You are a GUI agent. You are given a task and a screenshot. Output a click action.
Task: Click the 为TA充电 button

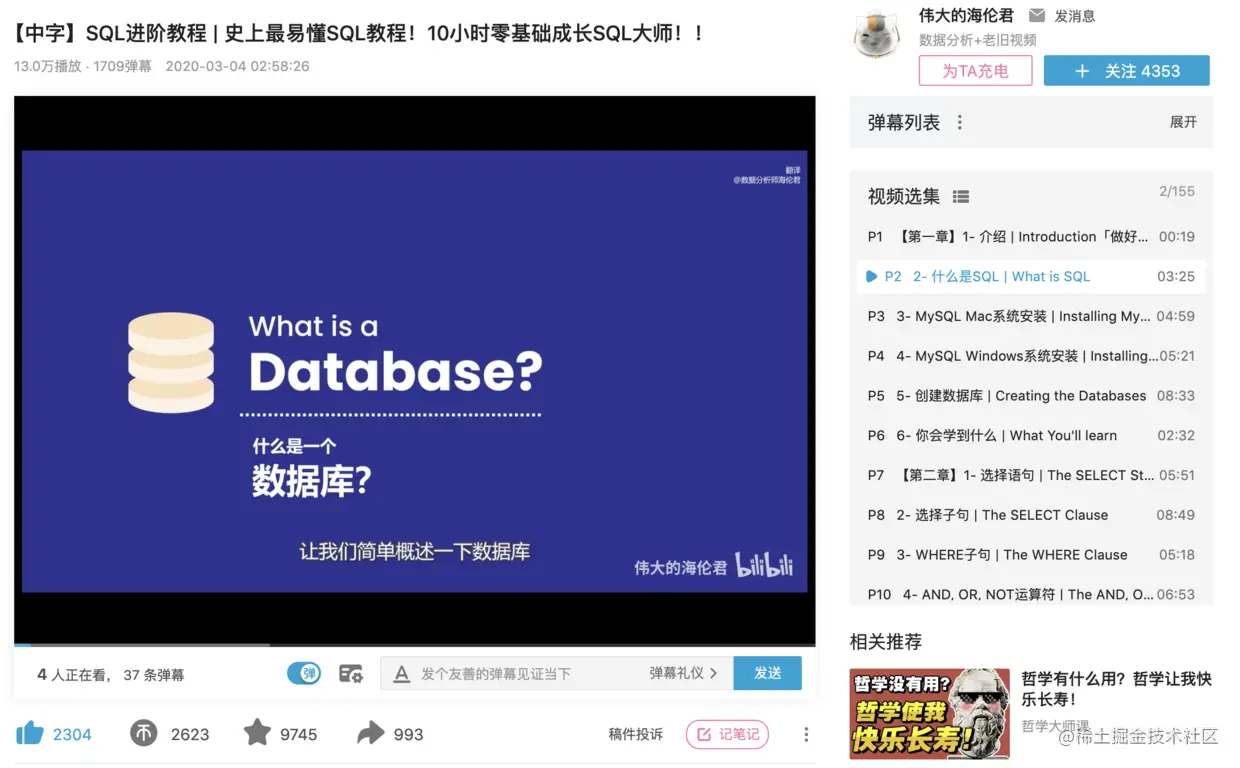[x=975, y=71]
